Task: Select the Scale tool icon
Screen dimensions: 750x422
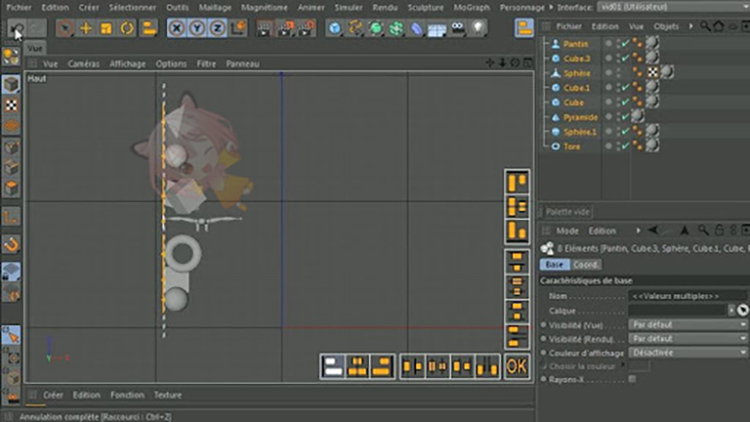Action: coord(106,28)
